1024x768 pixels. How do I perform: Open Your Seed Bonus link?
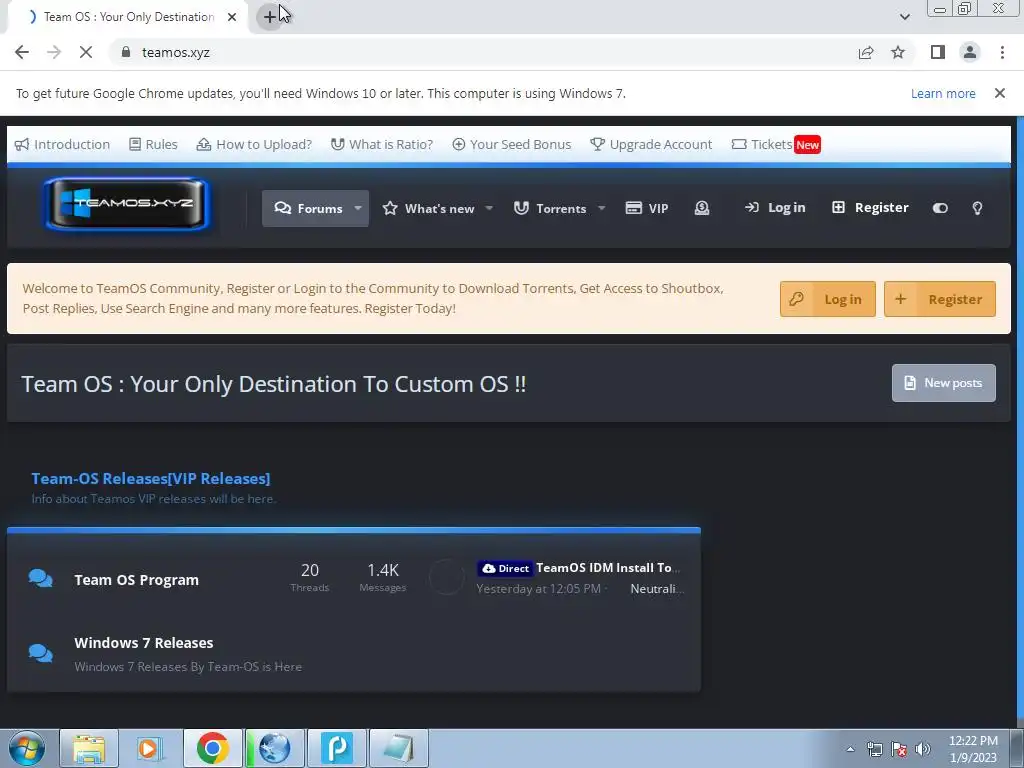coord(511,144)
